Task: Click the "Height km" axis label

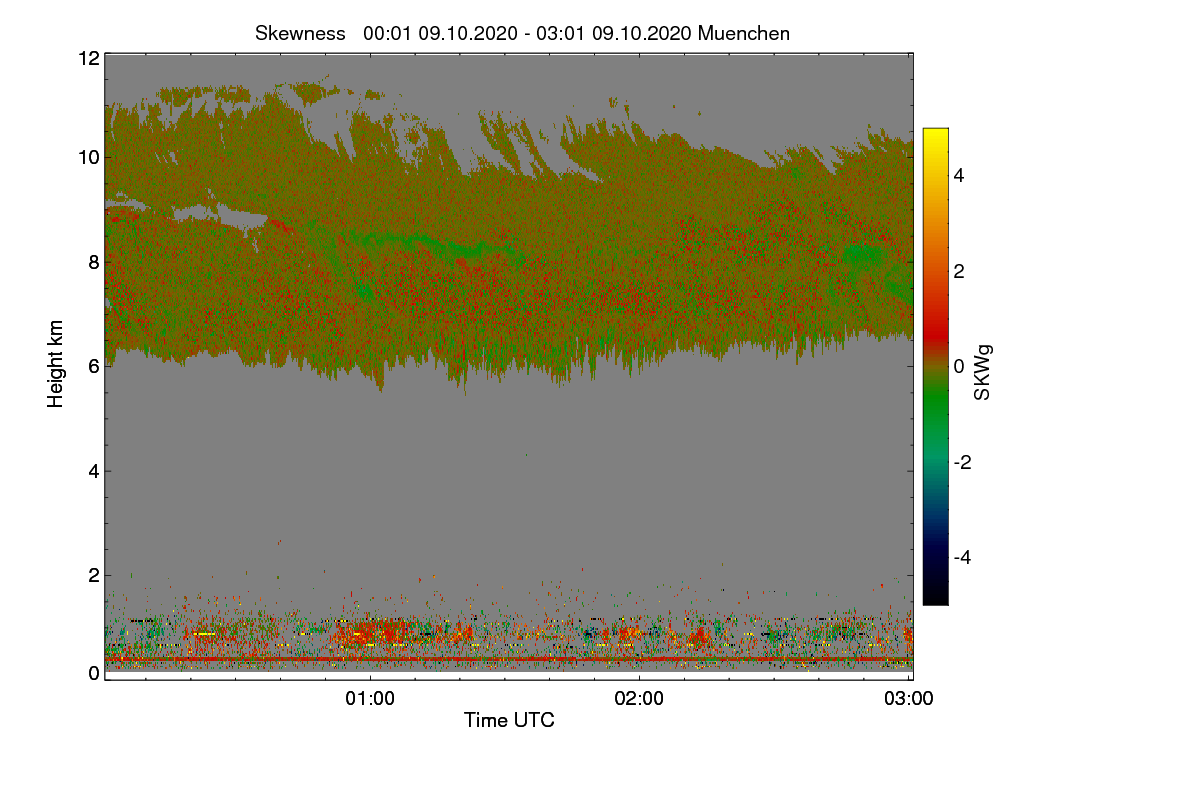Action: pos(56,364)
